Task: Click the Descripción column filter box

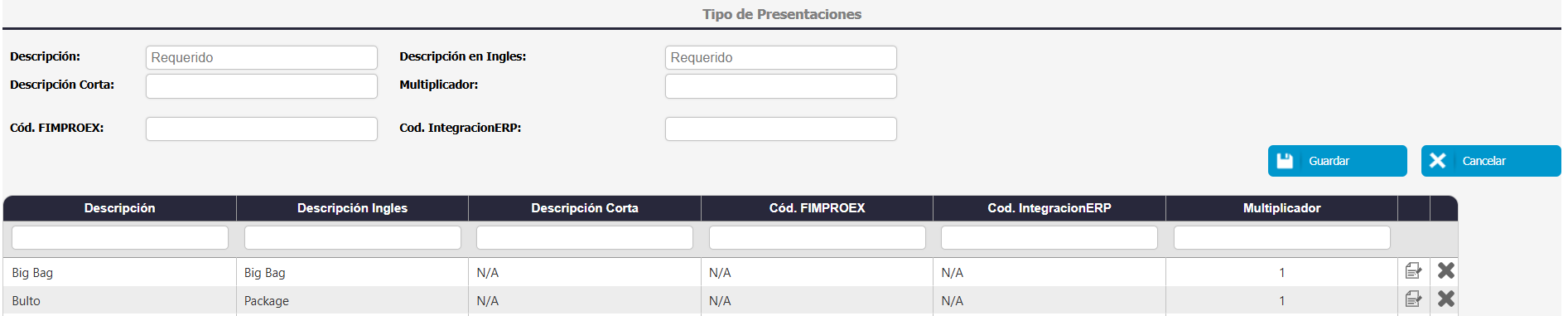Action: coord(120,238)
